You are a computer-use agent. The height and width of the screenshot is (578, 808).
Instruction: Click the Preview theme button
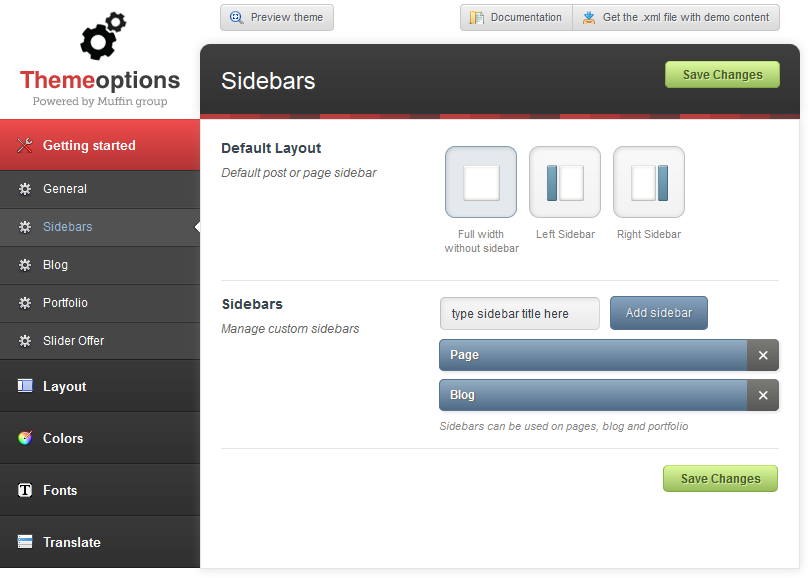pyautogui.click(x=277, y=18)
